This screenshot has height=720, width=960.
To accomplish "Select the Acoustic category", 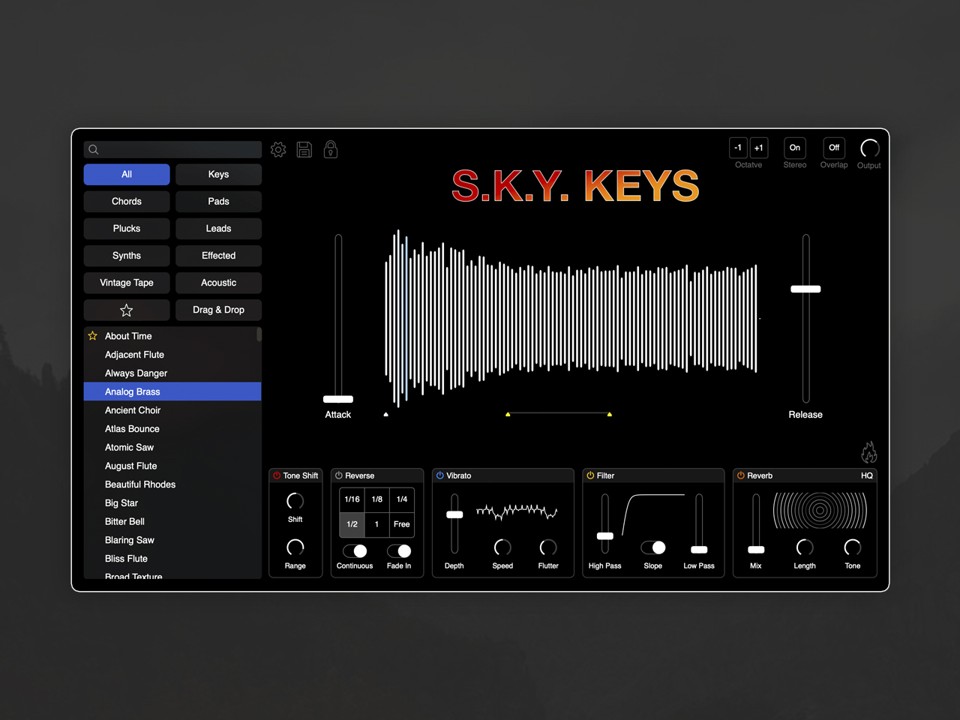I will 219,283.
